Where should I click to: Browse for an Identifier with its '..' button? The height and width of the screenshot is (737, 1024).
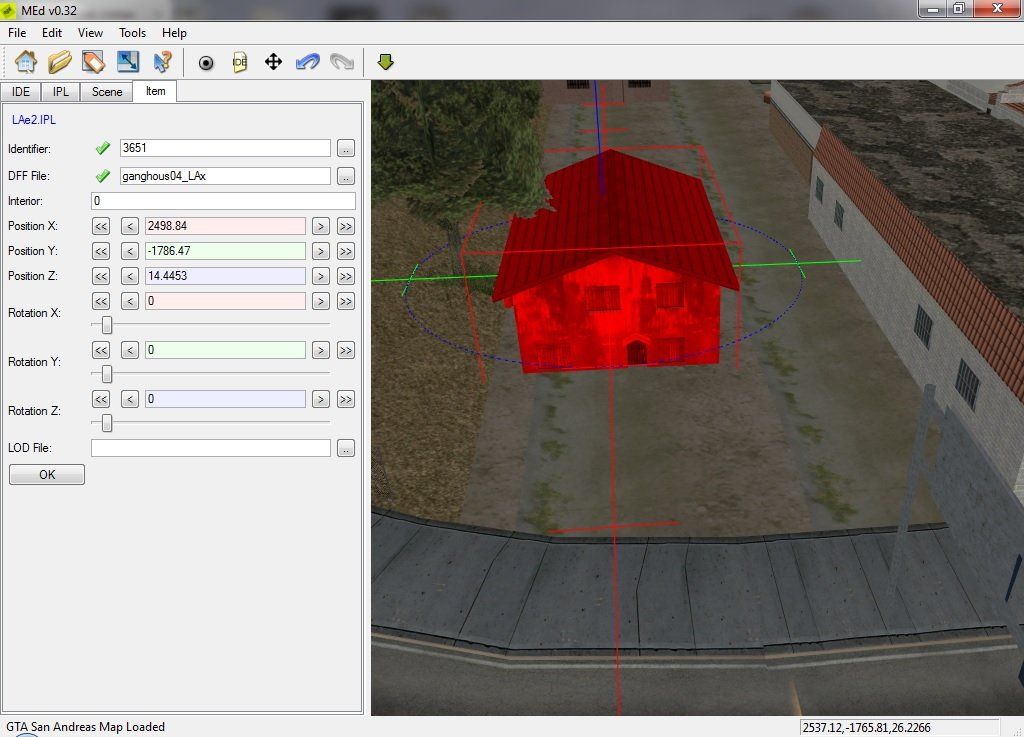click(x=346, y=149)
